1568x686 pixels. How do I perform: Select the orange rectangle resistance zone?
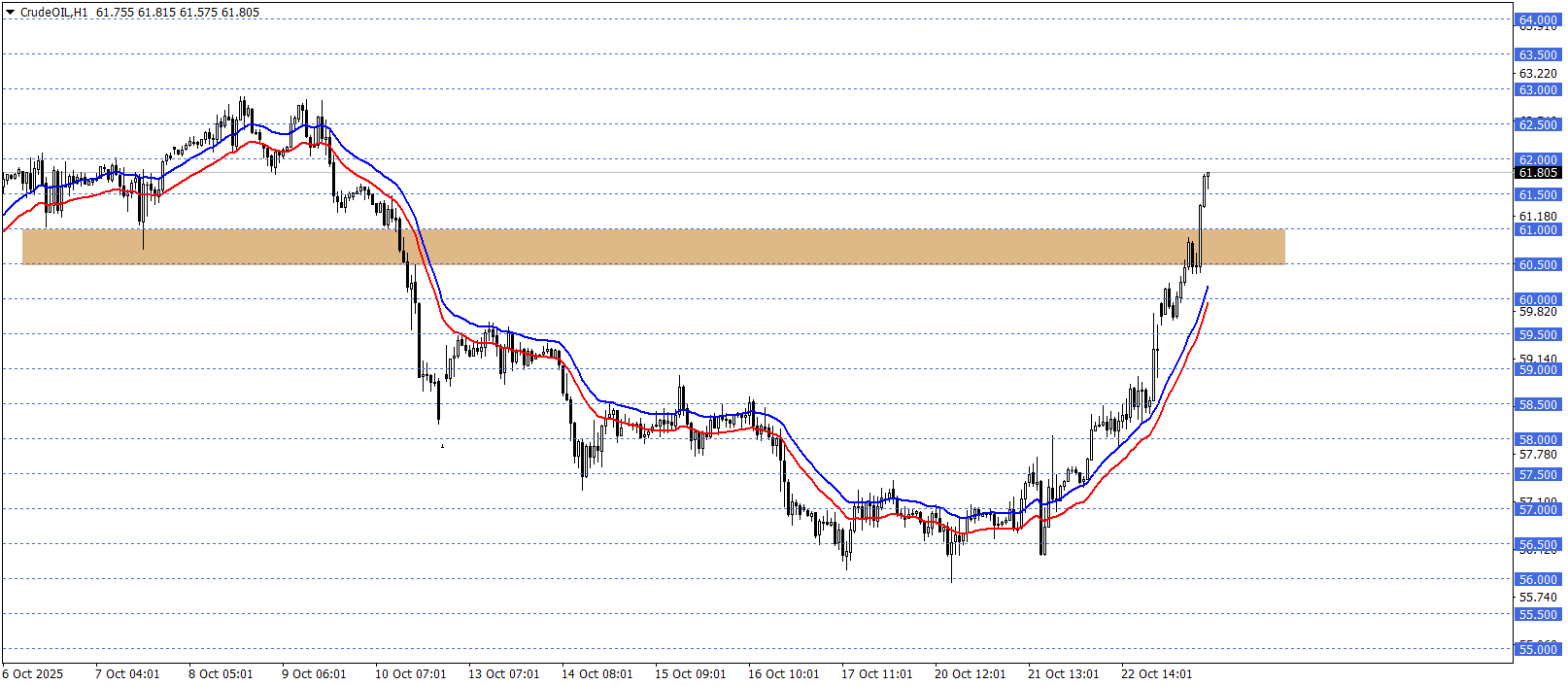(x=653, y=247)
